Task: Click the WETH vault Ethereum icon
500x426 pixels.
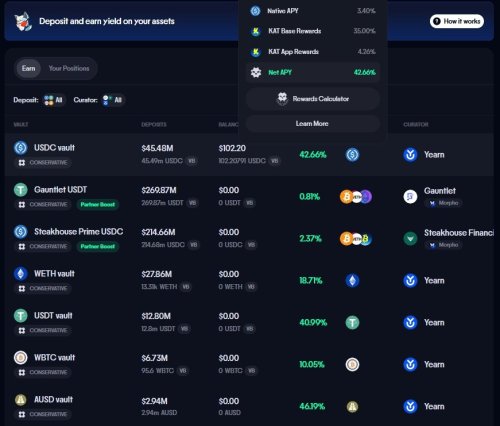Action: point(20,274)
